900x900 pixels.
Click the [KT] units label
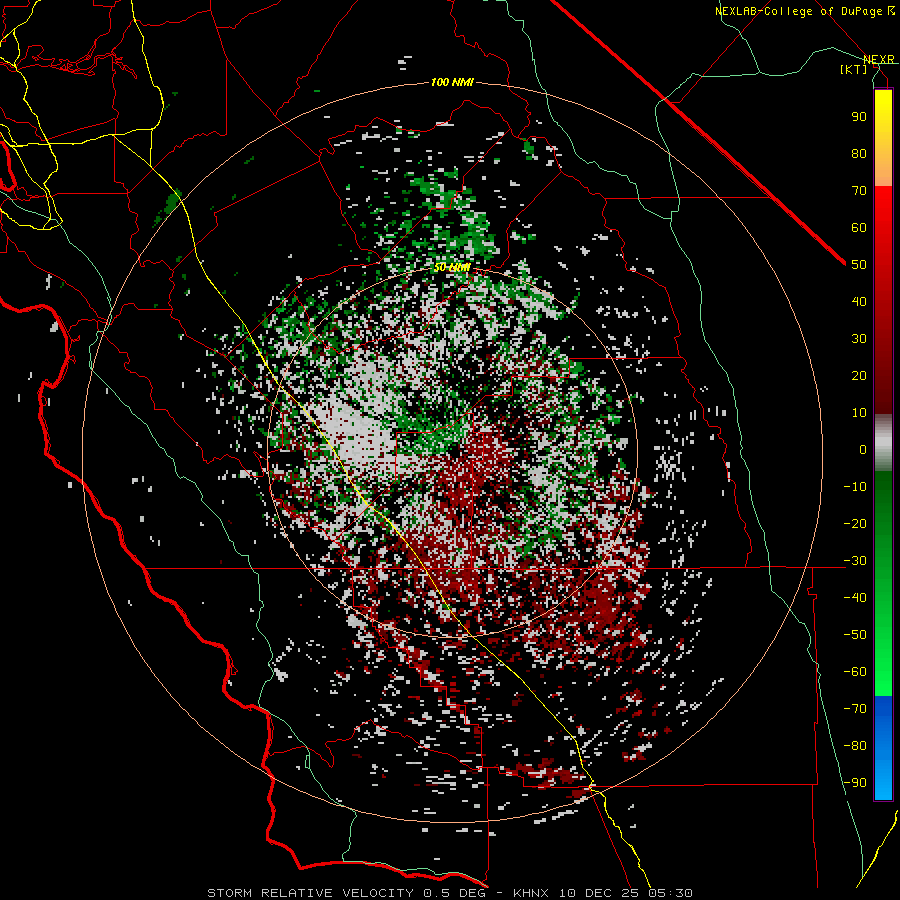pyautogui.click(x=854, y=69)
